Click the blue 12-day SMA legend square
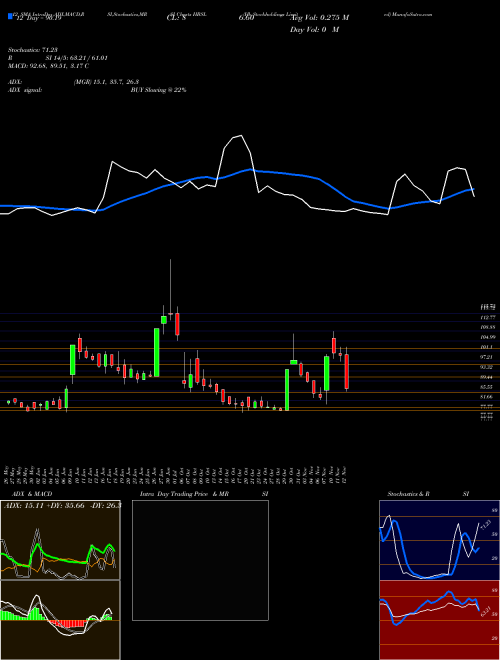 (x=10, y=17)
